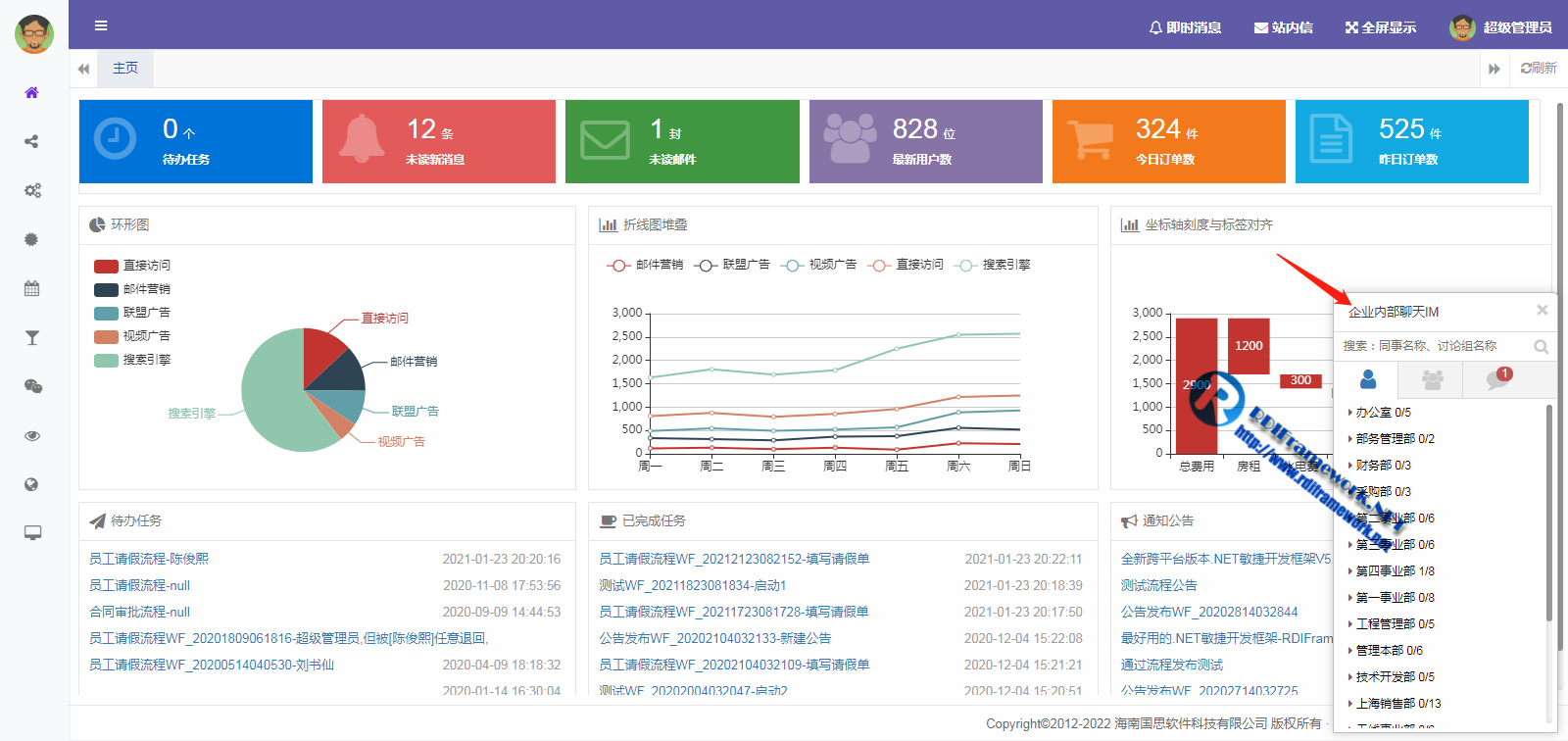Expand the 办公室 0/5 department
This screenshot has height=741, width=1568.
pyautogui.click(x=1380, y=413)
